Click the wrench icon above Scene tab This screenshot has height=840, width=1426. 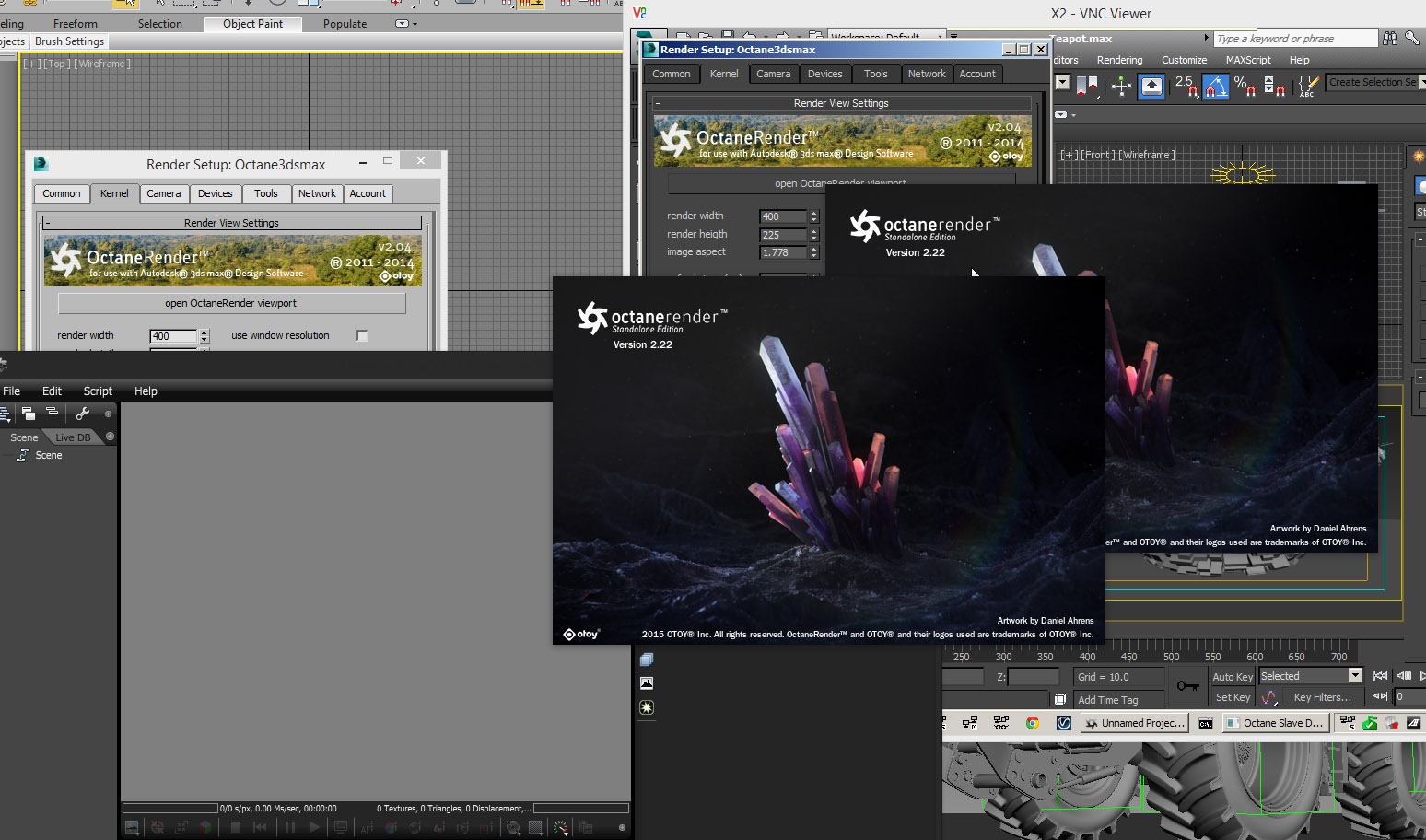pyautogui.click(x=83, y=414)
